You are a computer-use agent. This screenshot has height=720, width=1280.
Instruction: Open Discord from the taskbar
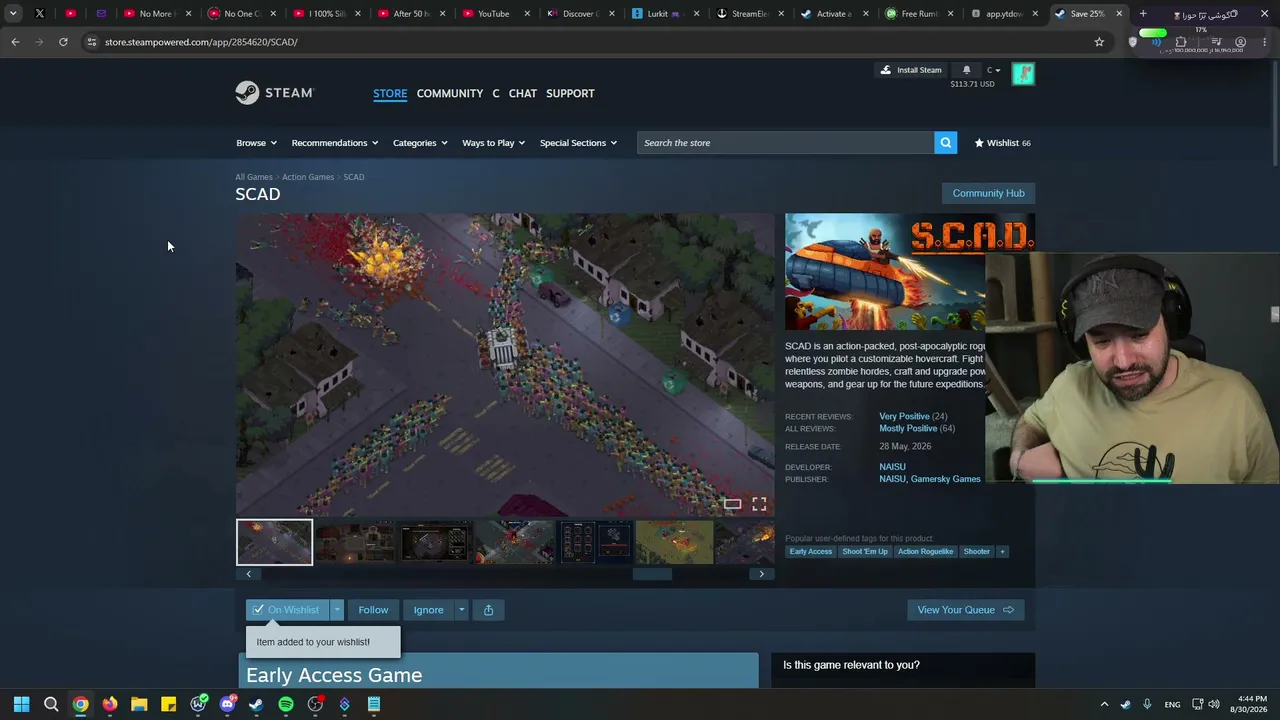[x=227, y=704]
